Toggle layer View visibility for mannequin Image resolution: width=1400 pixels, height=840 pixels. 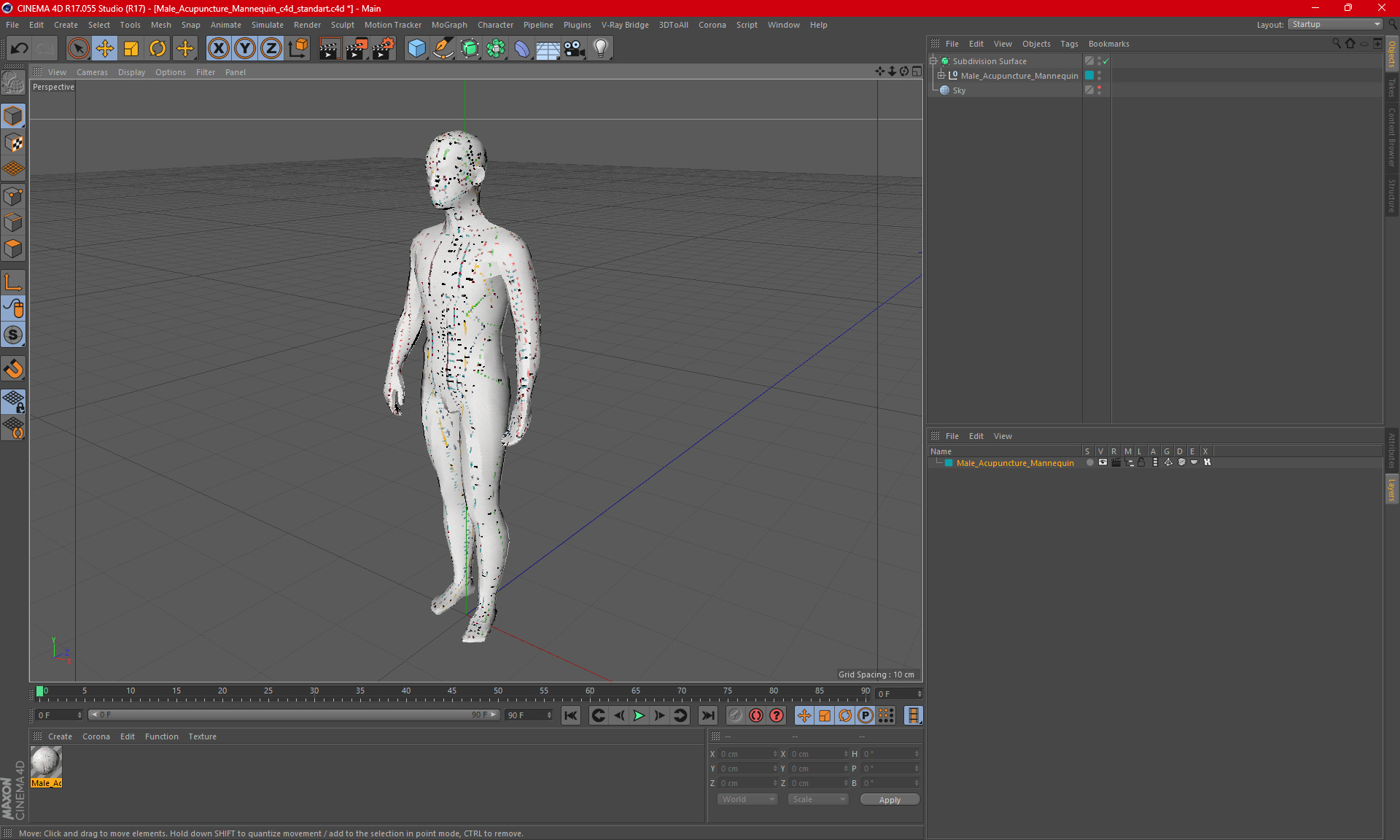(1102, 462)
